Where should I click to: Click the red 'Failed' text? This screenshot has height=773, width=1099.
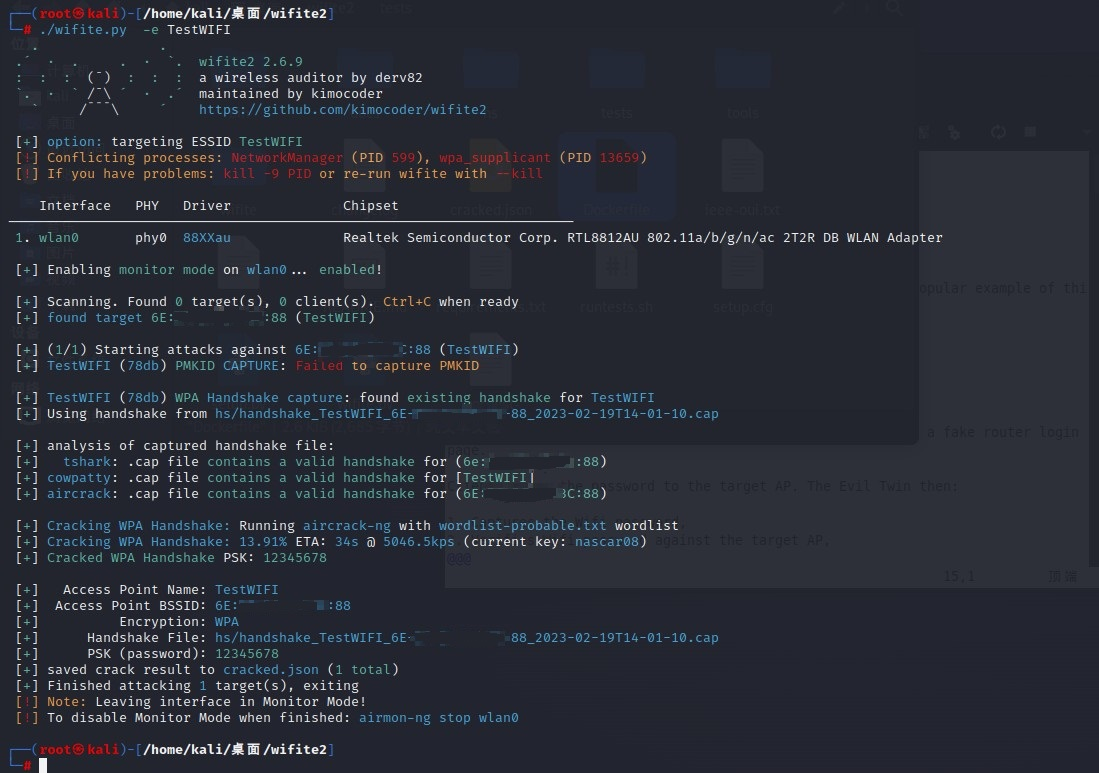[x=319, y=366]
